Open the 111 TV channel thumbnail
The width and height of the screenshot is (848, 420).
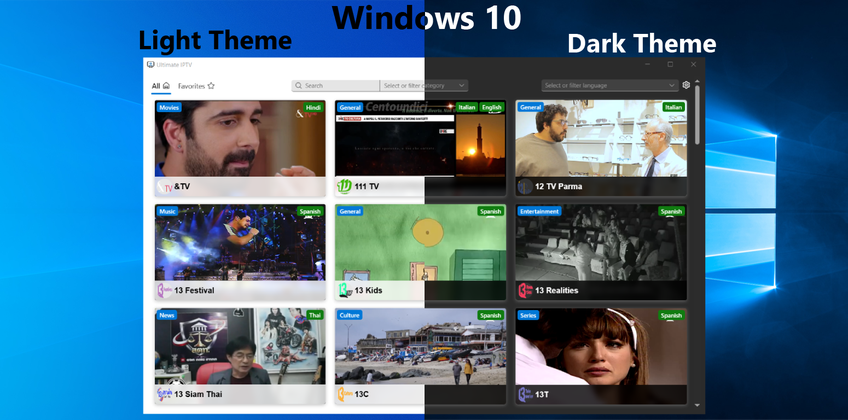click(x=420, y=138)
